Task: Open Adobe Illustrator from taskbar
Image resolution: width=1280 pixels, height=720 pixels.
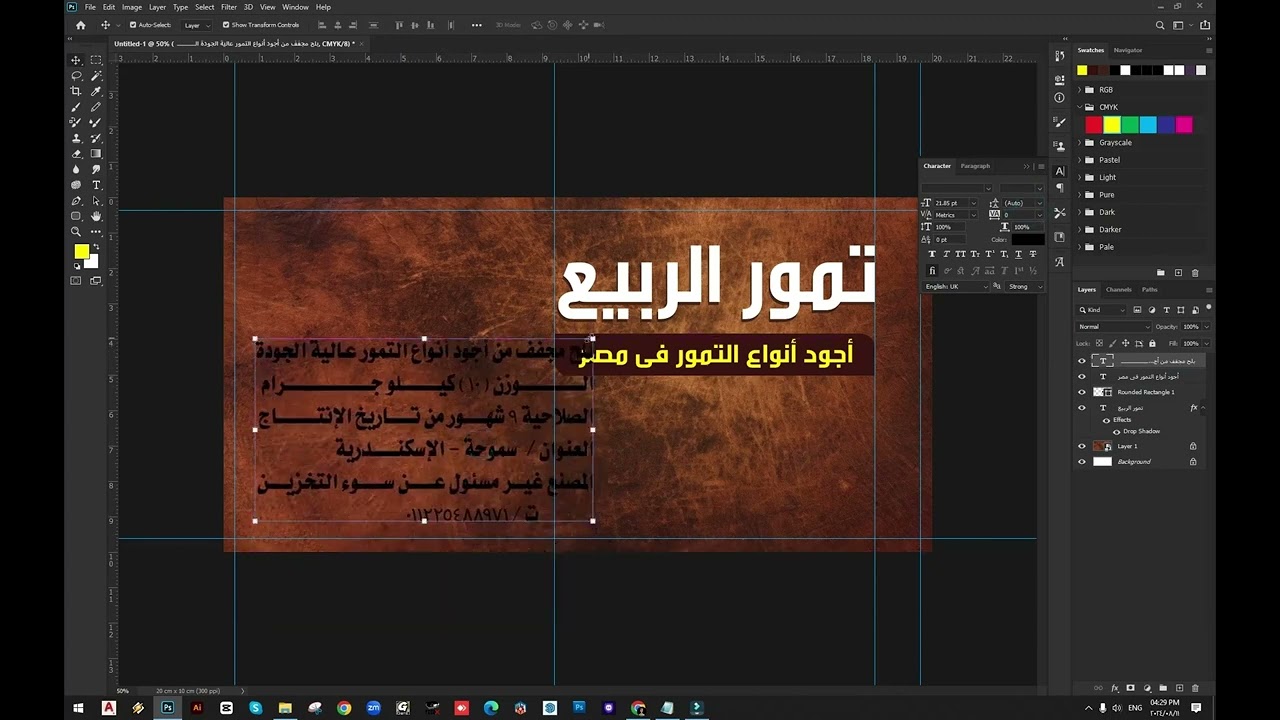Action: click(197, 708)
